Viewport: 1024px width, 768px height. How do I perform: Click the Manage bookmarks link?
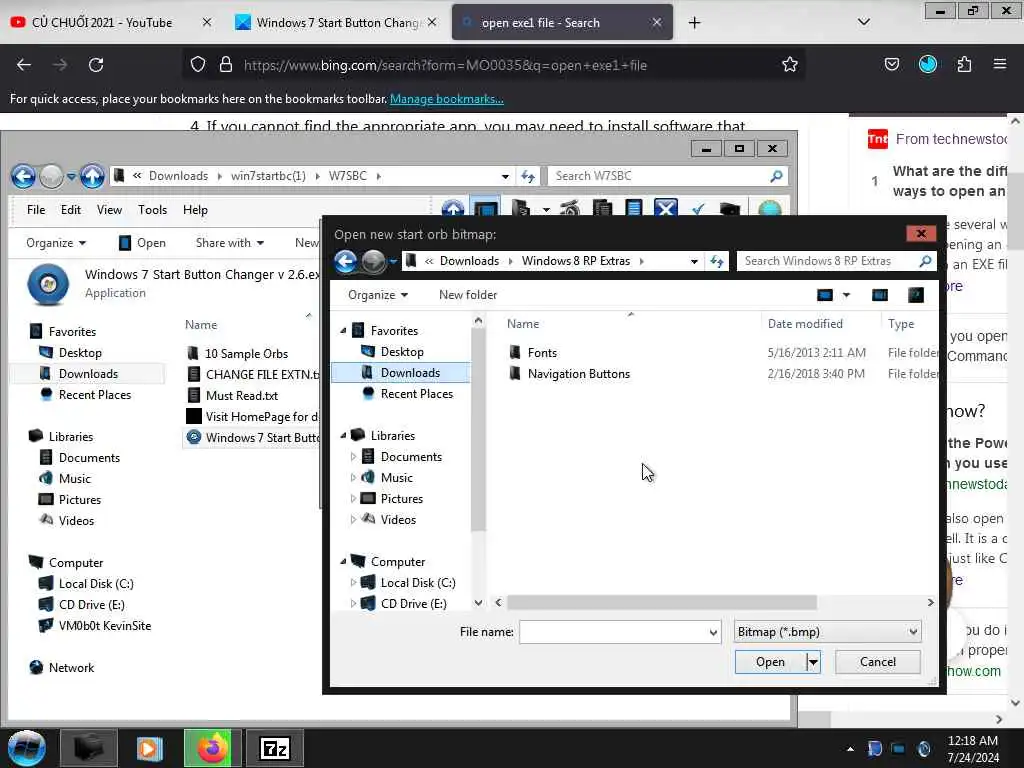click(447, 99)
